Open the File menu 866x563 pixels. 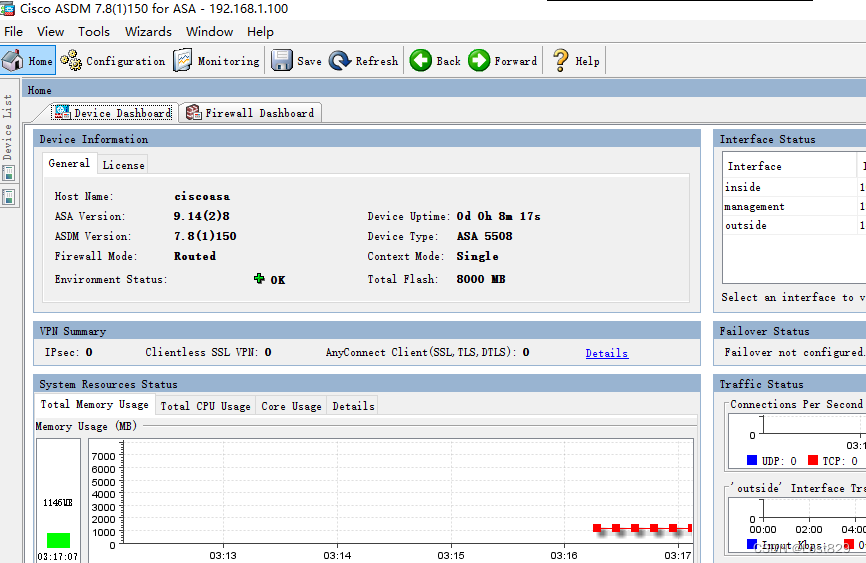tap(13, 31)
